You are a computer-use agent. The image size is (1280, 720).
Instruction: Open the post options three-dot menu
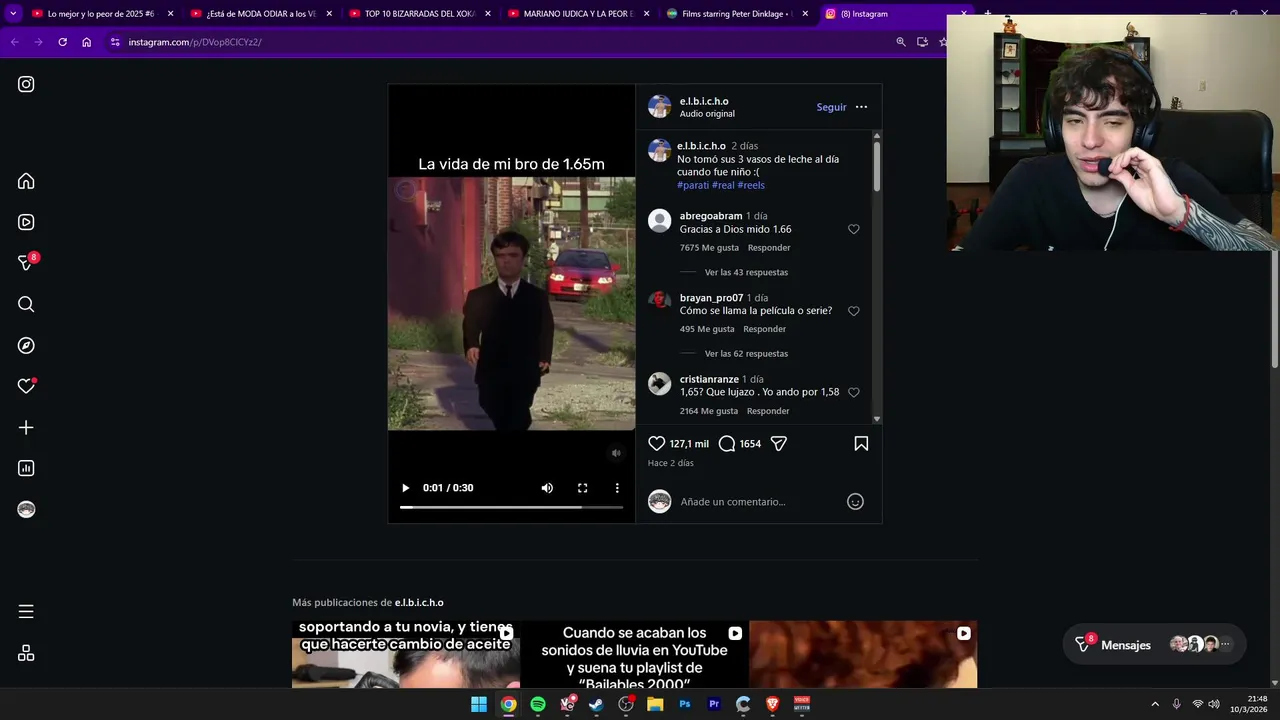tap(861, 107)
